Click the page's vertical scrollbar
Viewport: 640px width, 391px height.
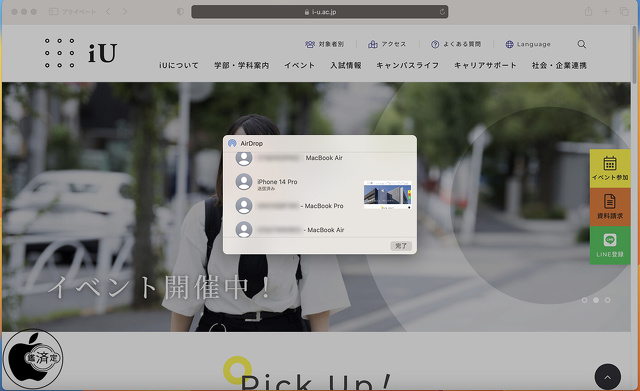[x=634, y=55]
